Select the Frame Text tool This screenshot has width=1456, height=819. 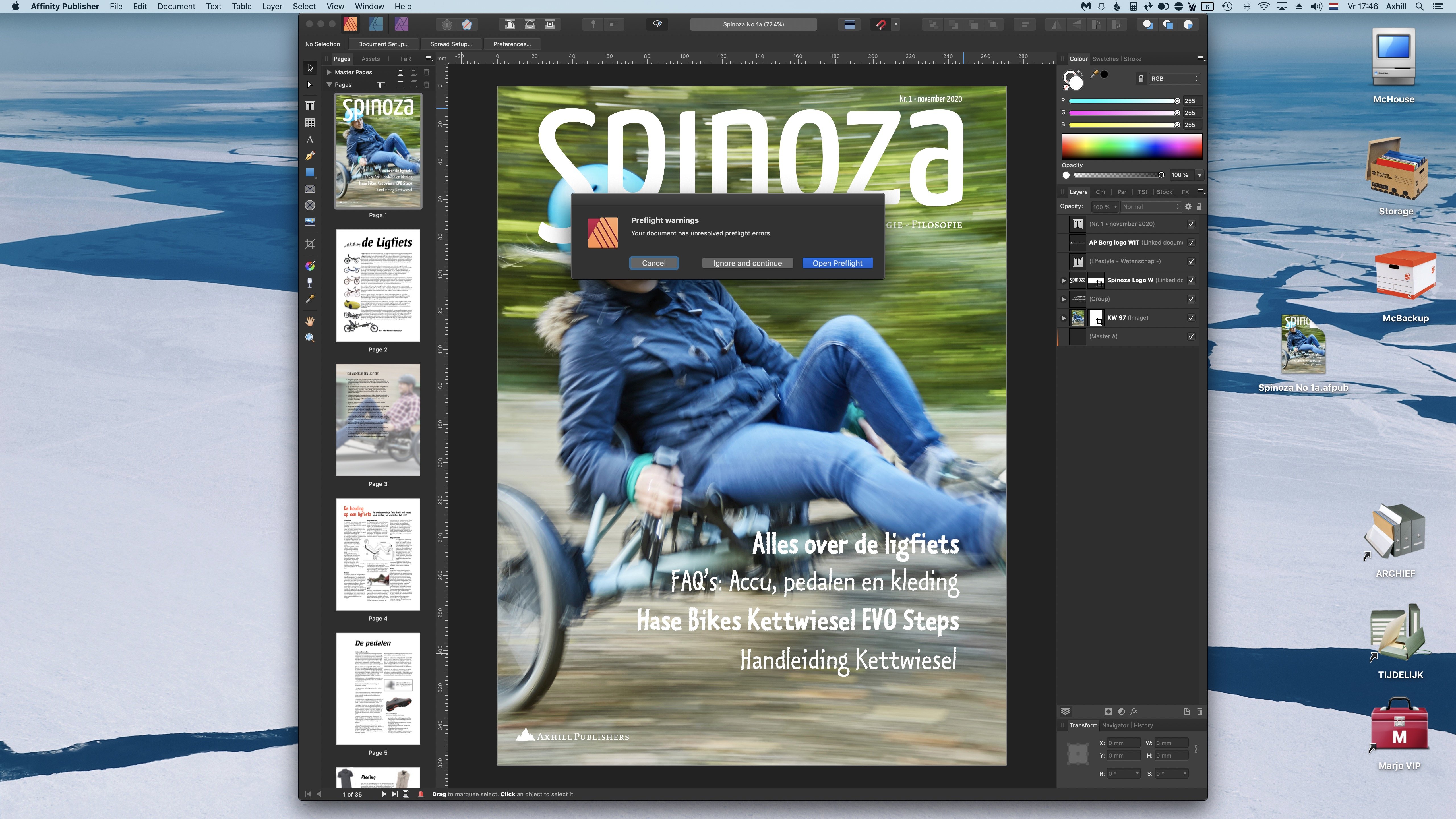(310, 106)
